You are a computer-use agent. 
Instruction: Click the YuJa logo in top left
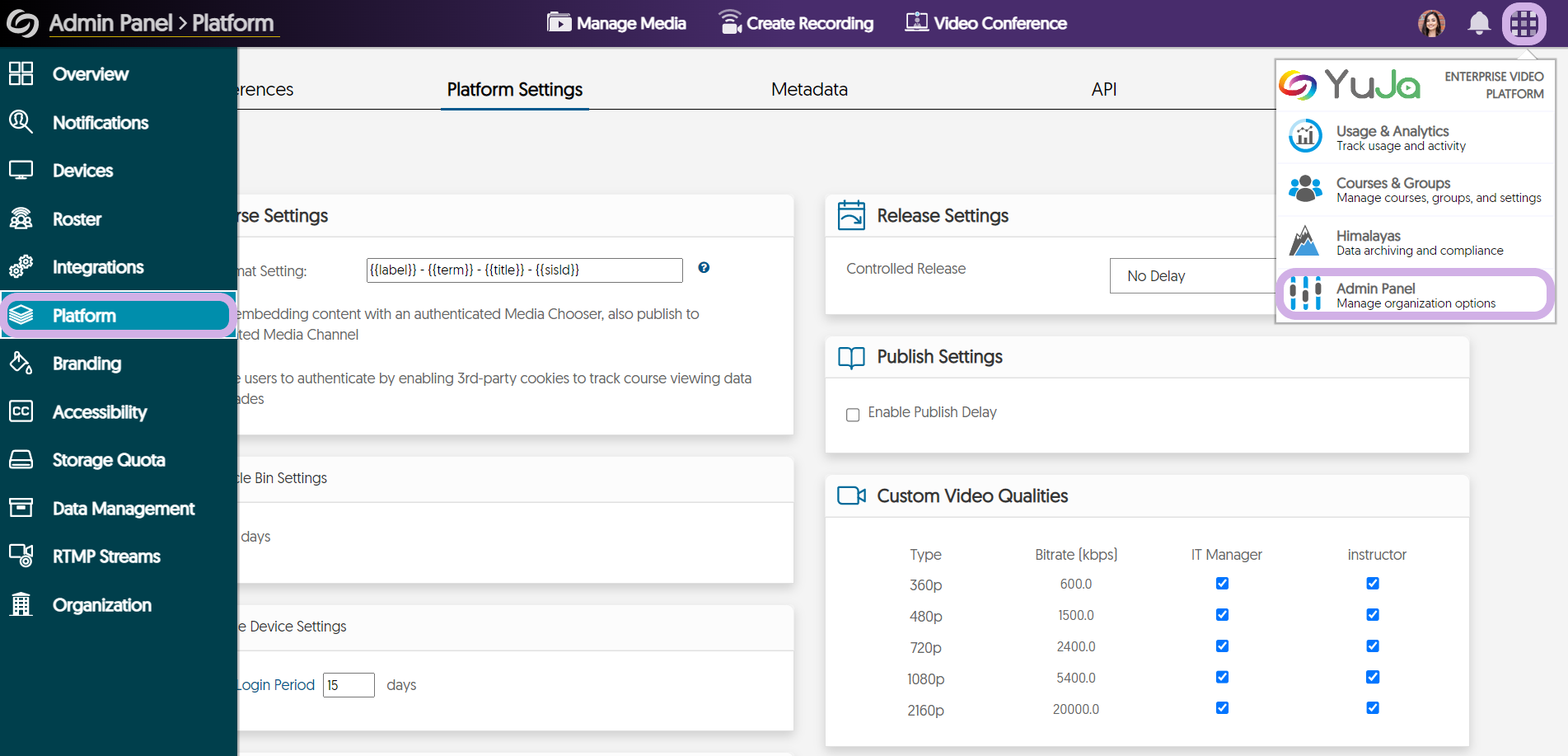pos(22,23)
